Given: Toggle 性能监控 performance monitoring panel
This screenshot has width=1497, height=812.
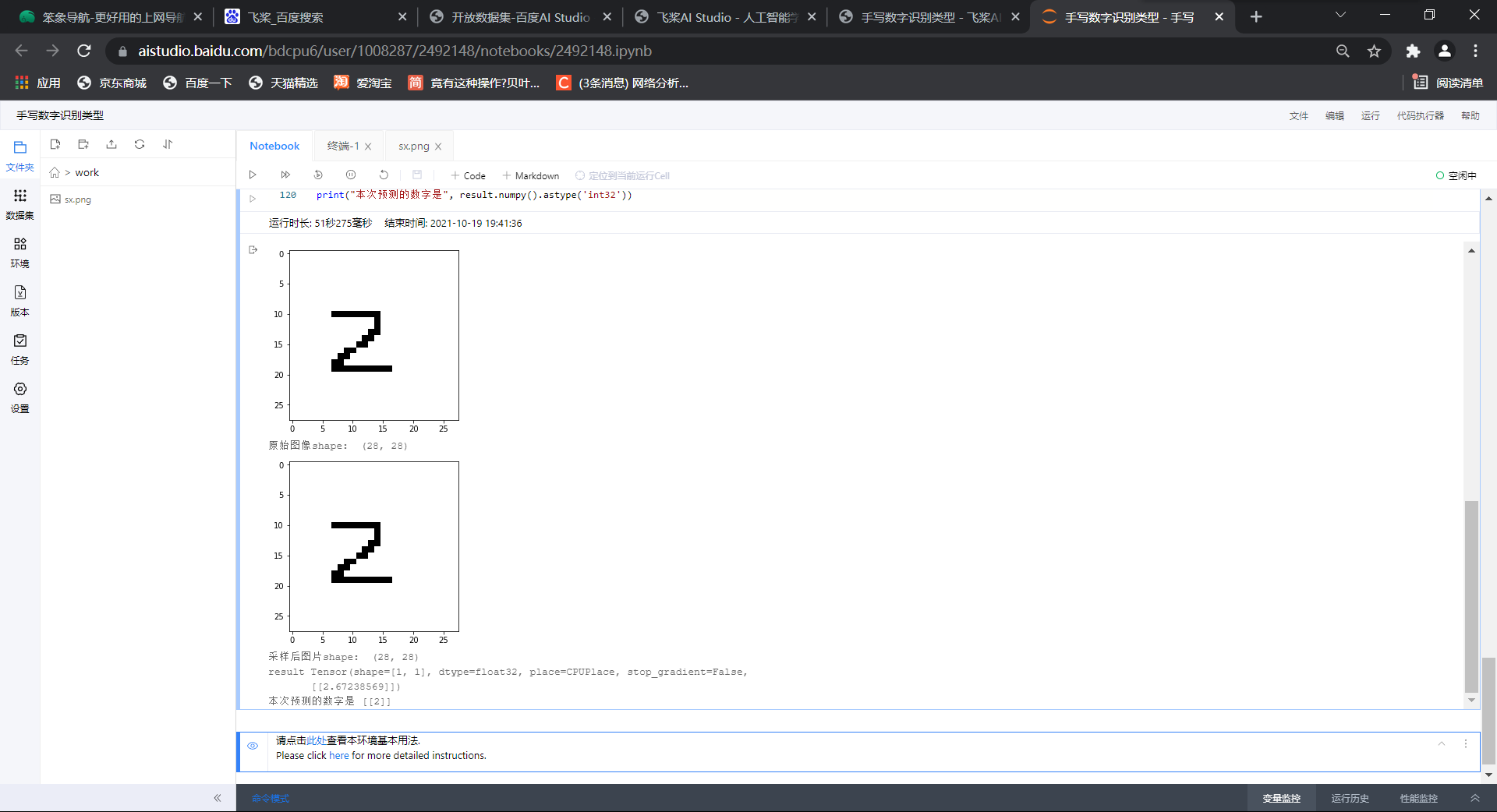Looking at the screenshot, I should [1418, 798].
